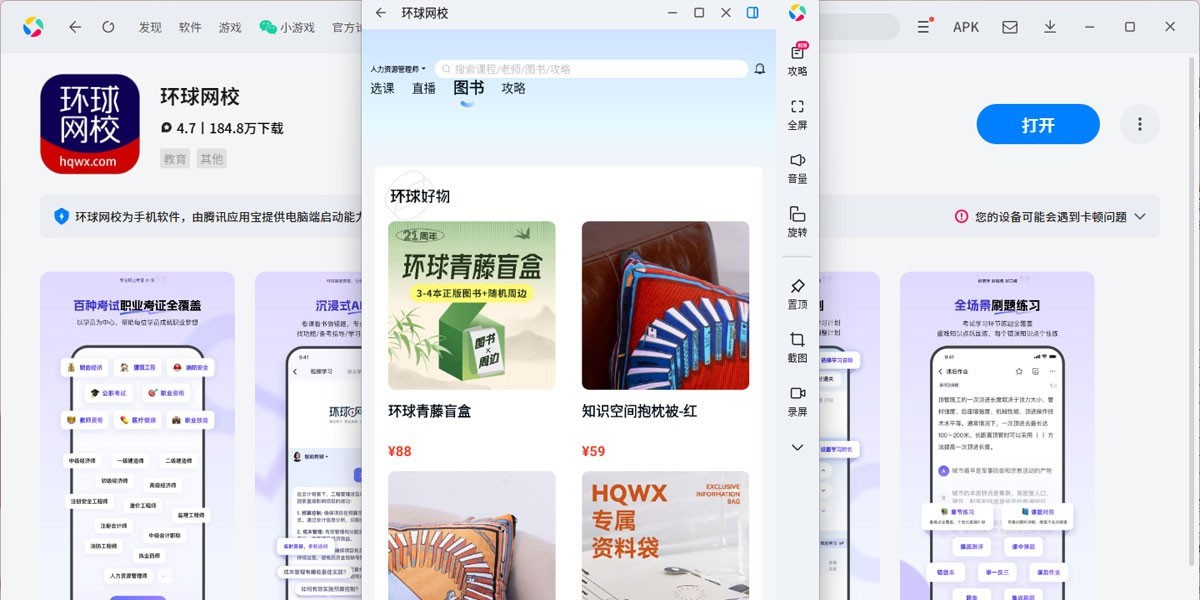Open the 百种考试职业考证全覆盖 screenshot

click(137, 436)
